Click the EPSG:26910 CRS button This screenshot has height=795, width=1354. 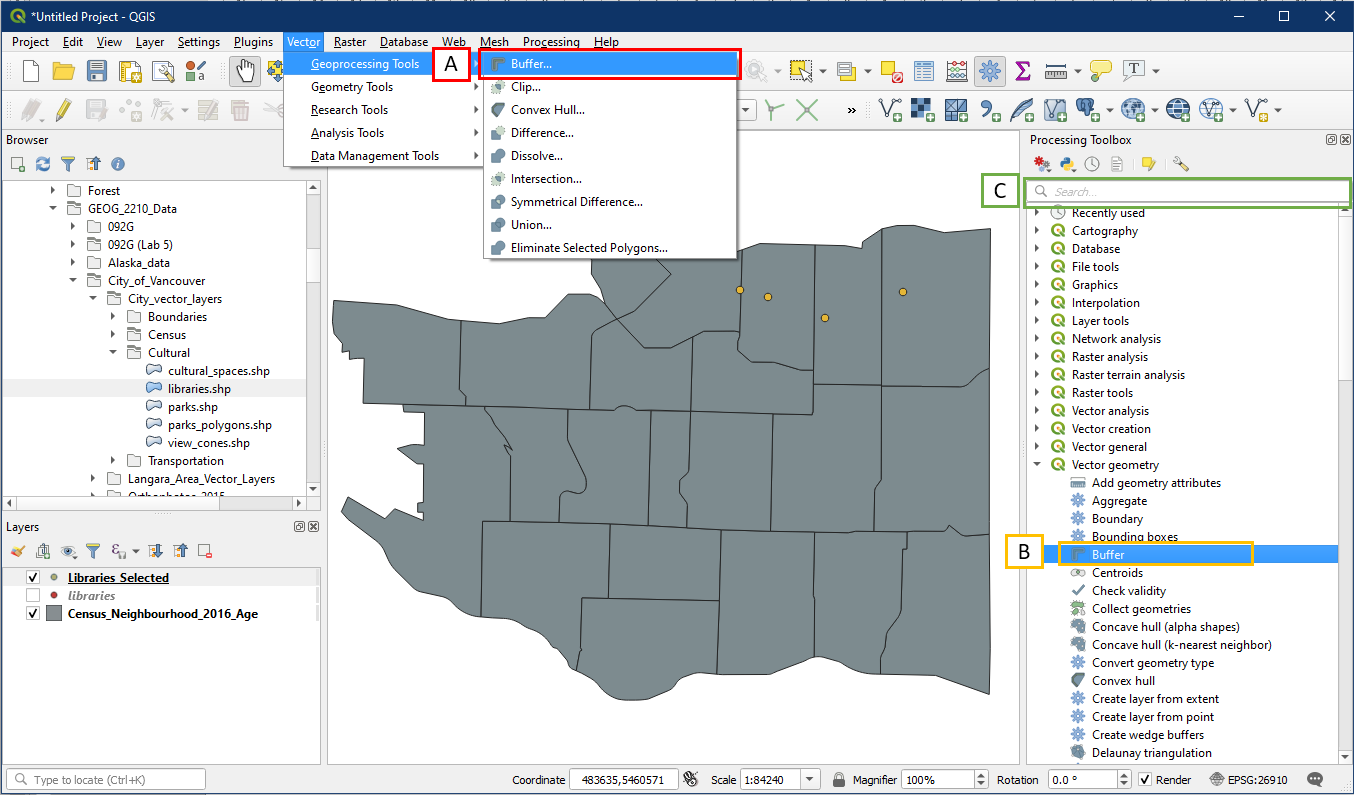[x=1248, y=780]
